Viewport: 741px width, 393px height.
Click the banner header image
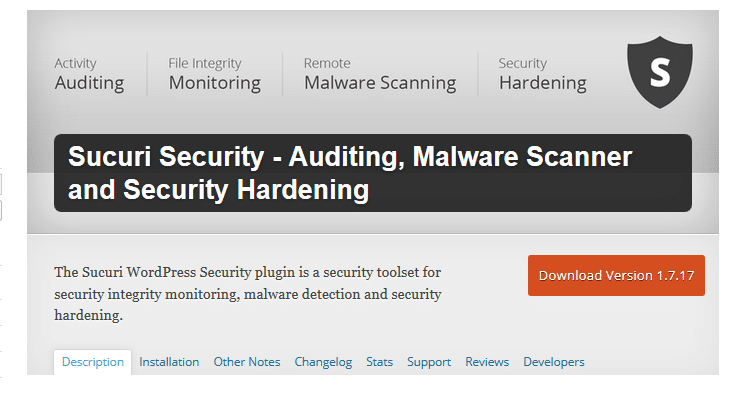(373, 122)
